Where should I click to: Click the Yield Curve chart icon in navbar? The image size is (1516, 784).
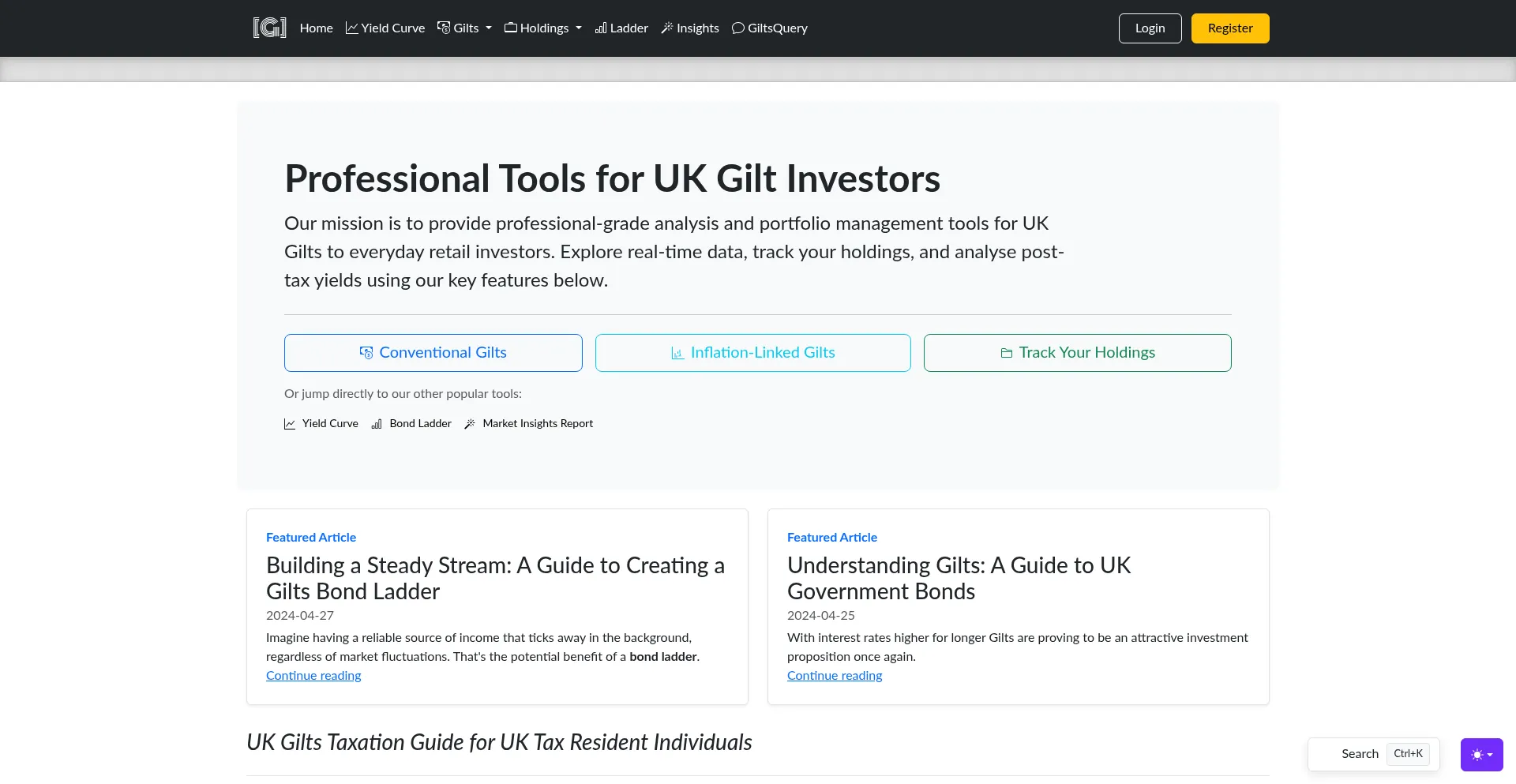coord(352,28)
